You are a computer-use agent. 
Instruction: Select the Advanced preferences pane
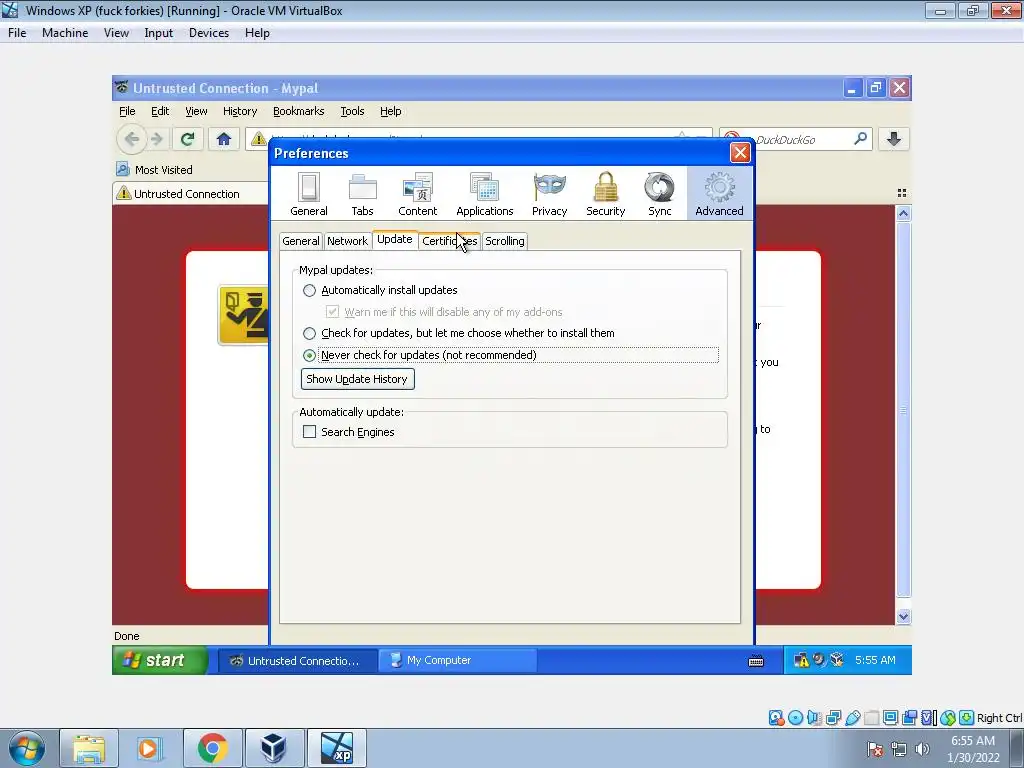tap(719, 194)
